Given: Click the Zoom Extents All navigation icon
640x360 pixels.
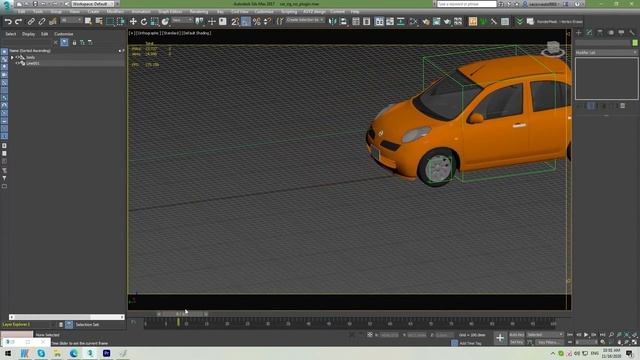Looking at the screenshot, I should point(634,335).
